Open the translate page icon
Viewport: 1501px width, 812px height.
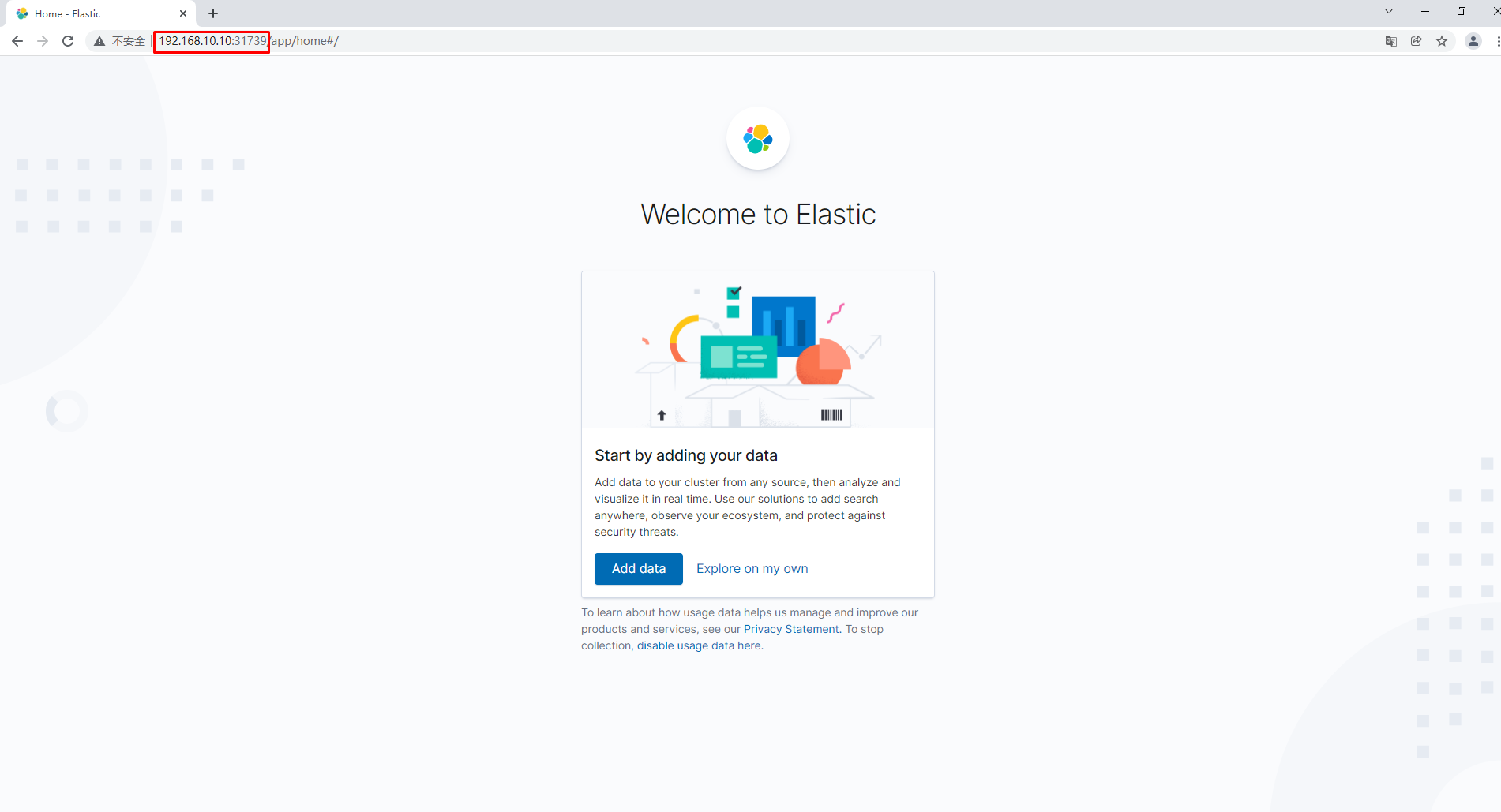[1390, 41]
